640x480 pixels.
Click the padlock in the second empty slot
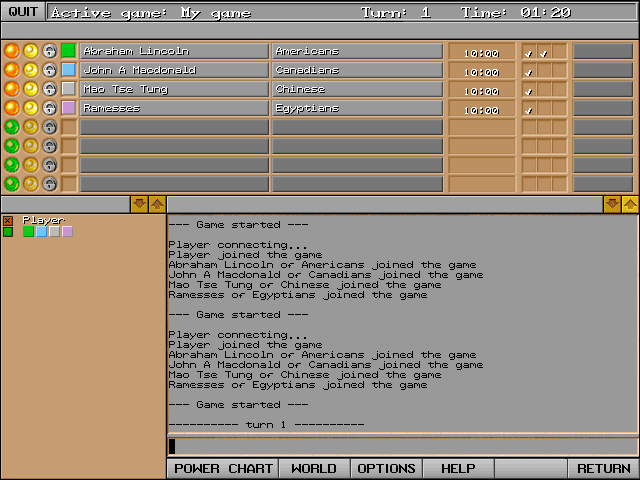pyautogui.click(x=50, y=146)
